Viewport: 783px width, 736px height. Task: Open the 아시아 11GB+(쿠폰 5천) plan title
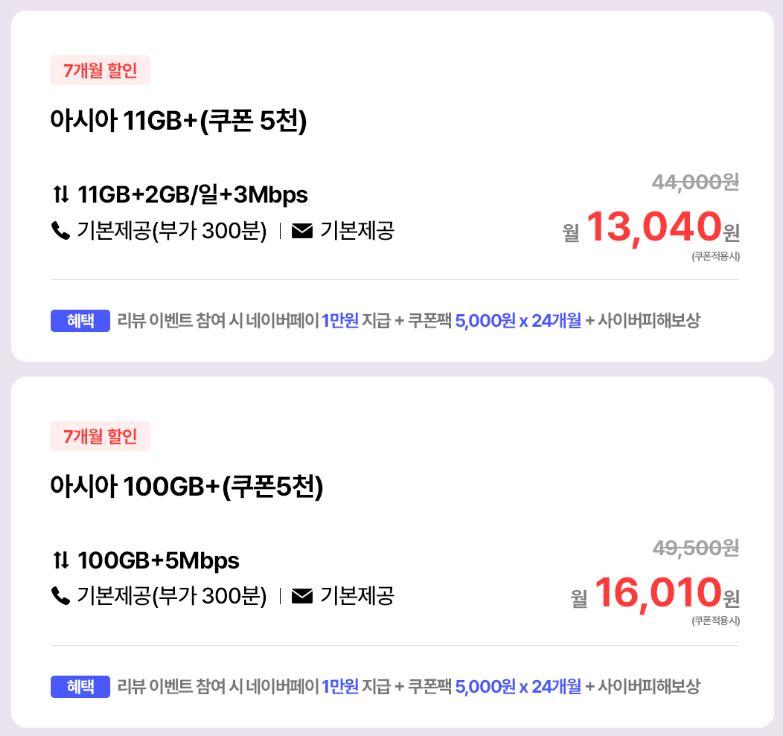178,121
